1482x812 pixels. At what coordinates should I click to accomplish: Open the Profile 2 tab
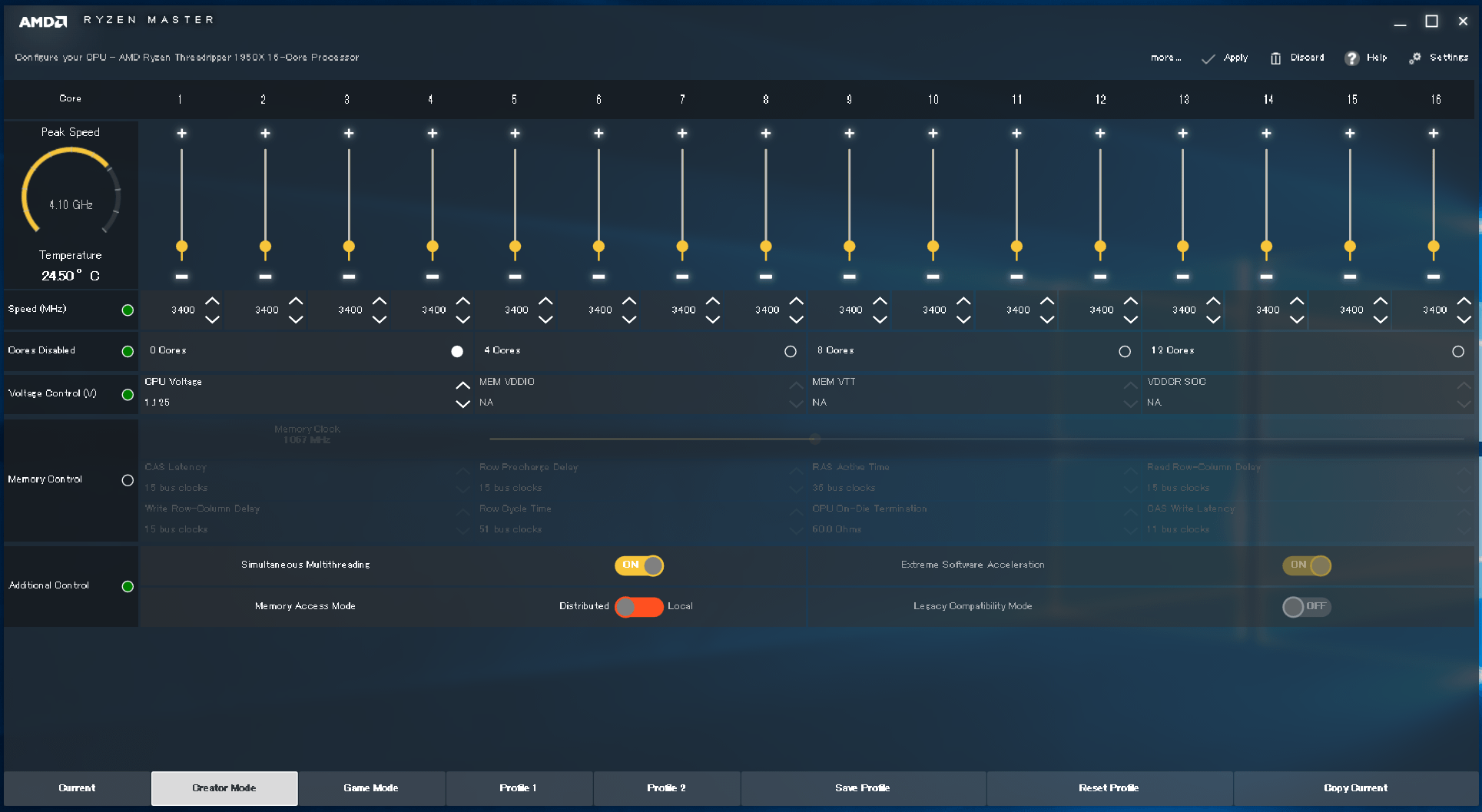tap(666, 788)
